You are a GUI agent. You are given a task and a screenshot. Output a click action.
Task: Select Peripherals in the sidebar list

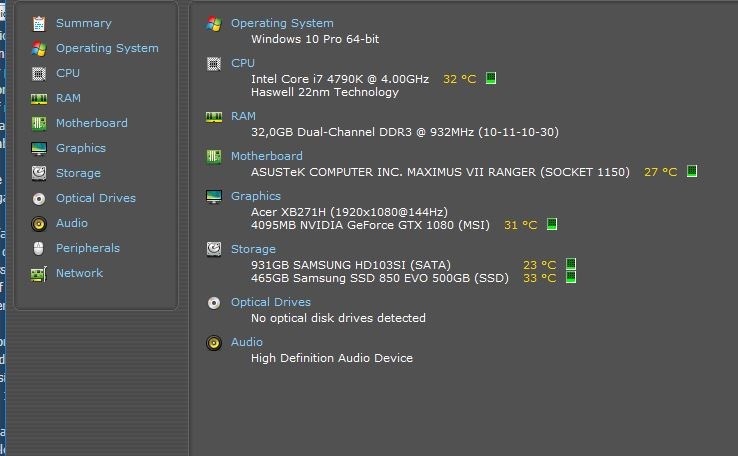[x=88, y=248]
